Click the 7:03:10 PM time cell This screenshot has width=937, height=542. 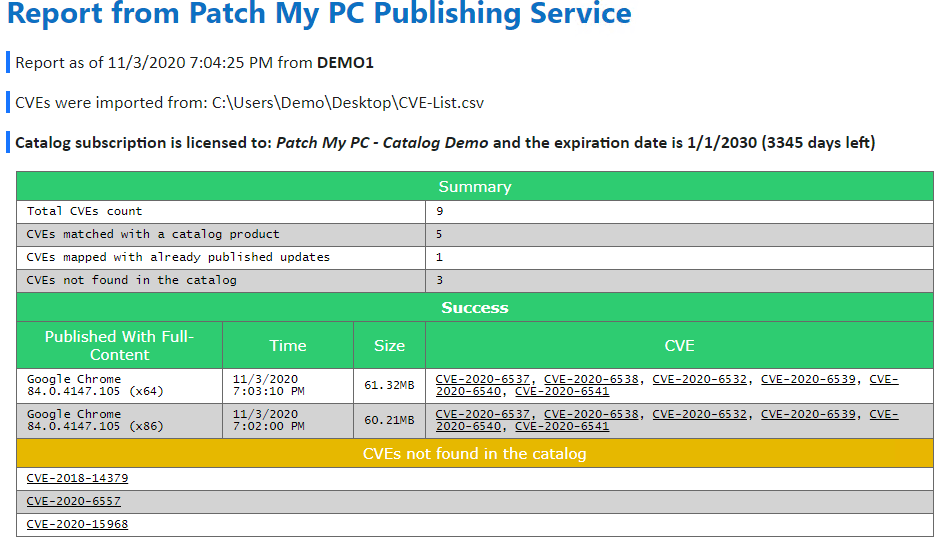coord(288,385)
